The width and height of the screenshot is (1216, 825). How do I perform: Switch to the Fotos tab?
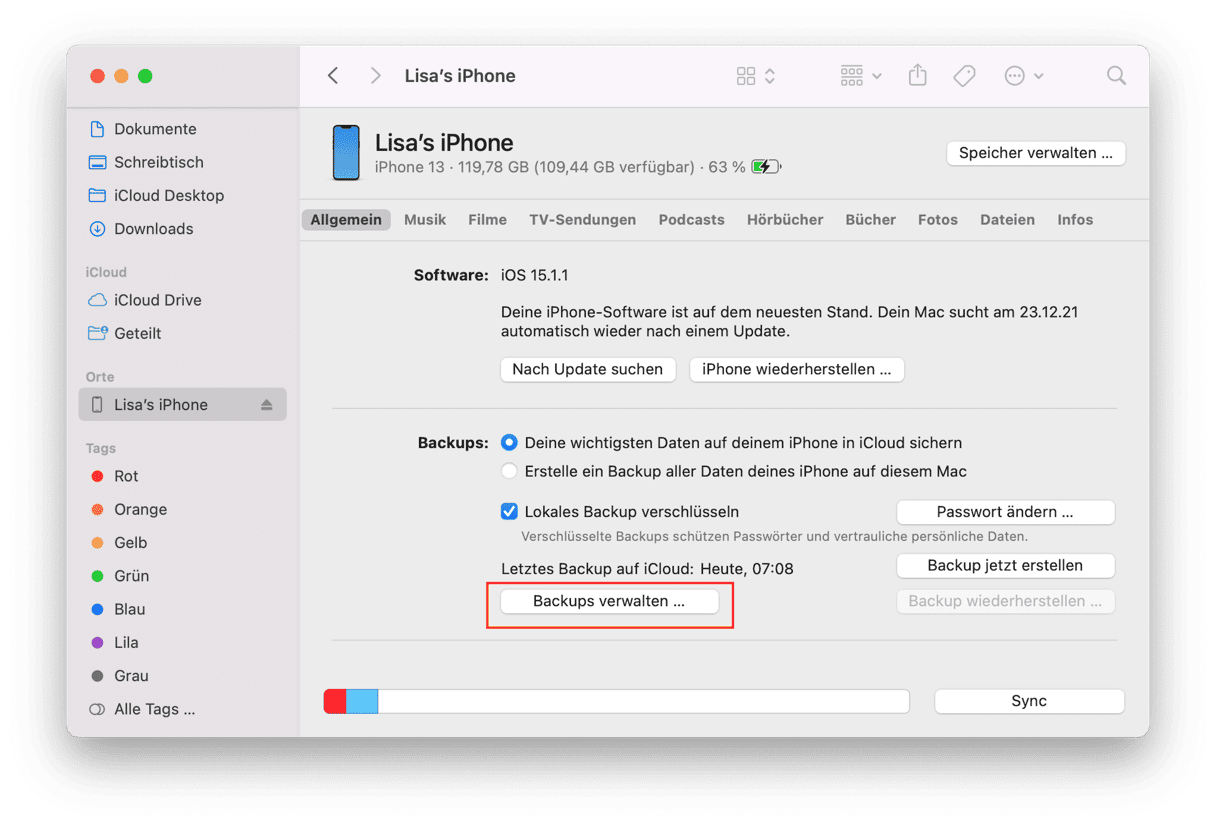(x=938, y=220)
